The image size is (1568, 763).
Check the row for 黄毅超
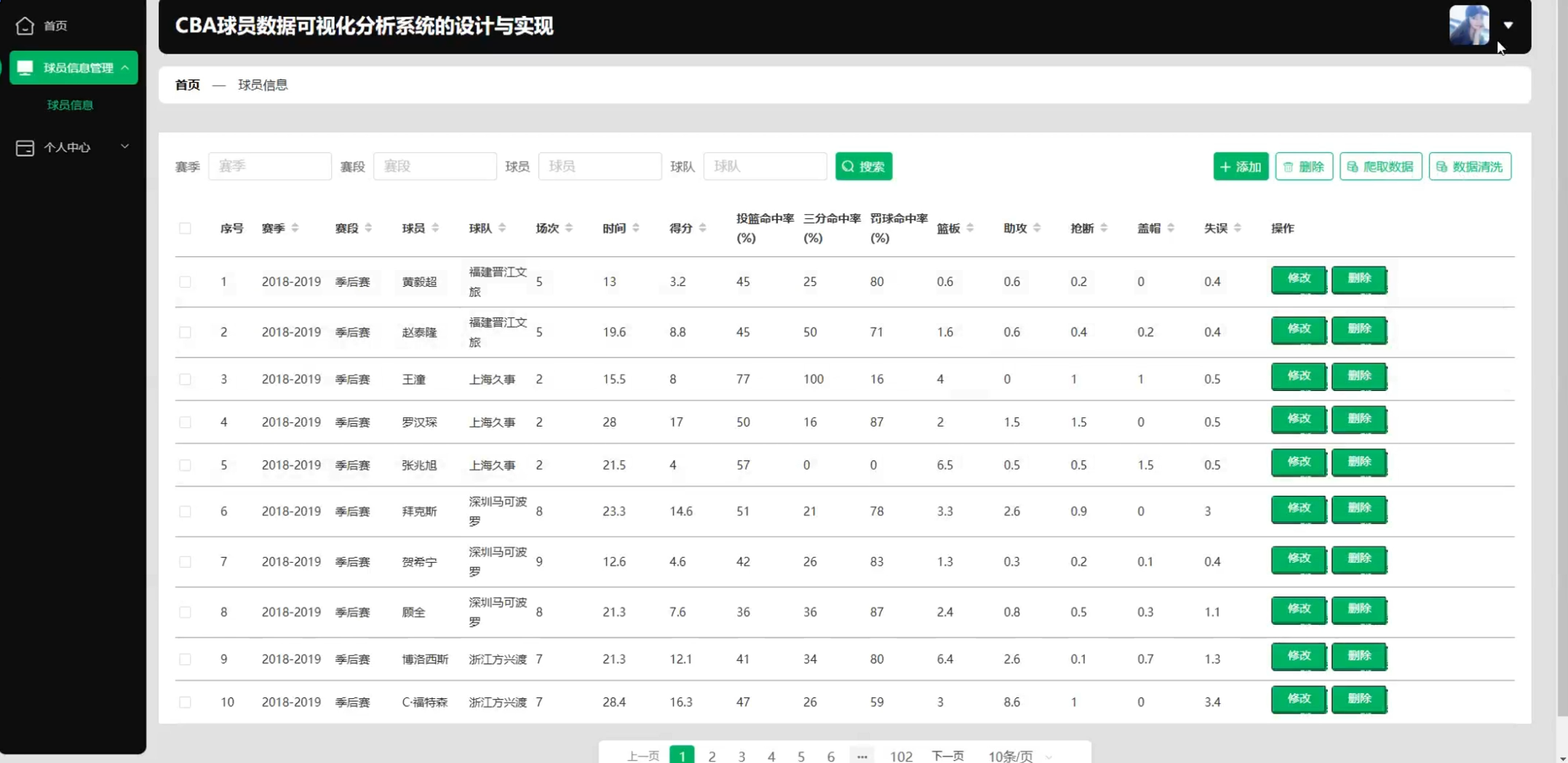coord(185,282)
